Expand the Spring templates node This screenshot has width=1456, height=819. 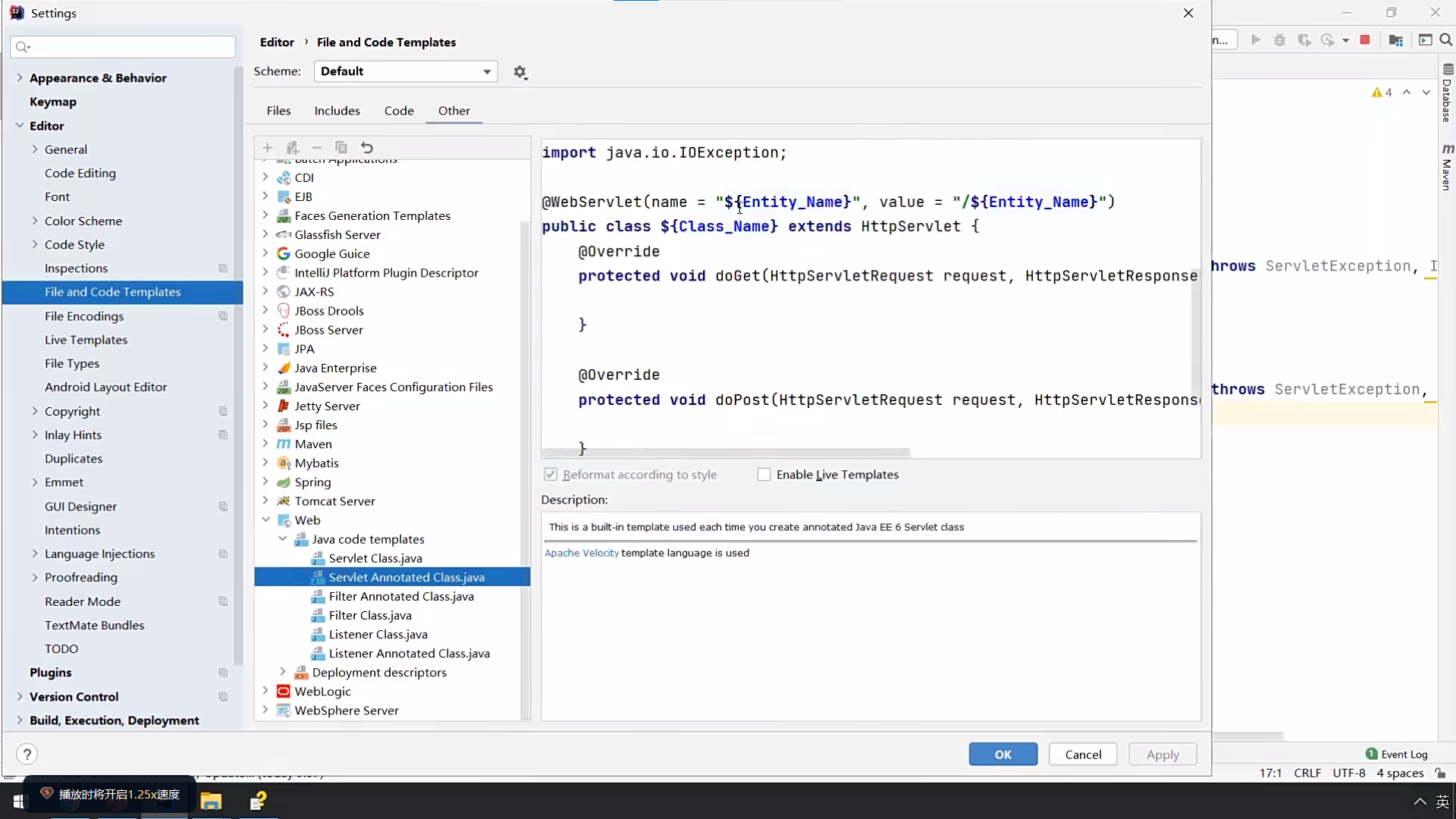click(x=265, y=482)
